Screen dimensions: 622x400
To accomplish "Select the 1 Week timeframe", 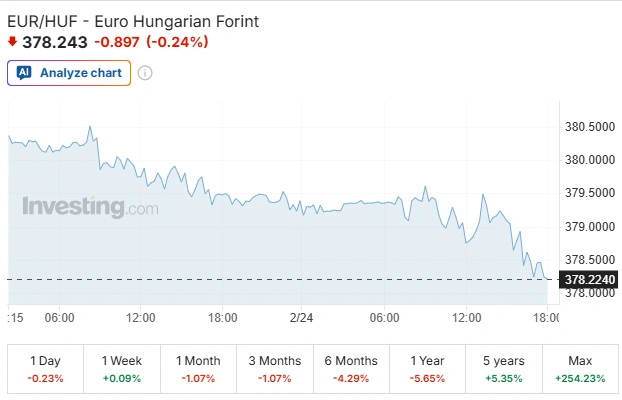I will click(x=122, y=369).
